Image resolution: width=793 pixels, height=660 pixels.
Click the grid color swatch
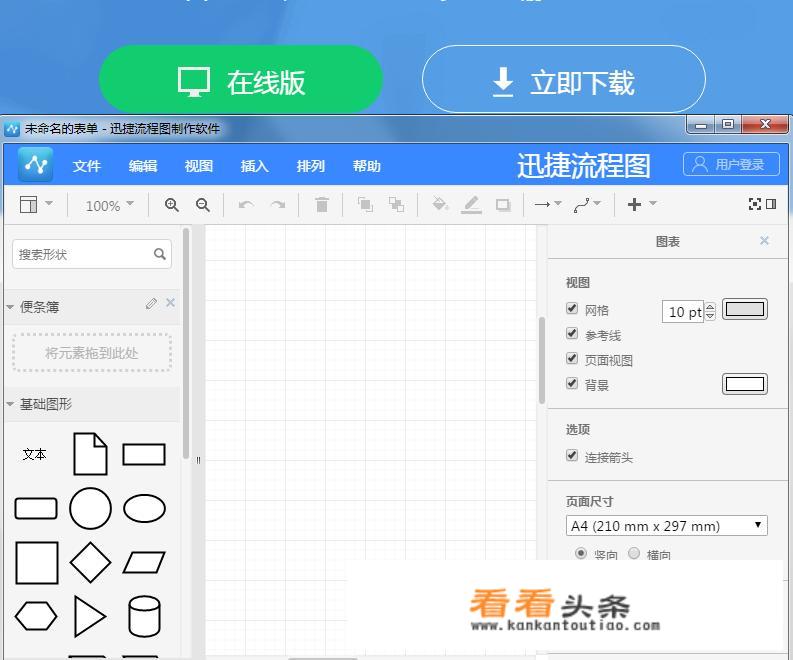[x=744, y=309]
